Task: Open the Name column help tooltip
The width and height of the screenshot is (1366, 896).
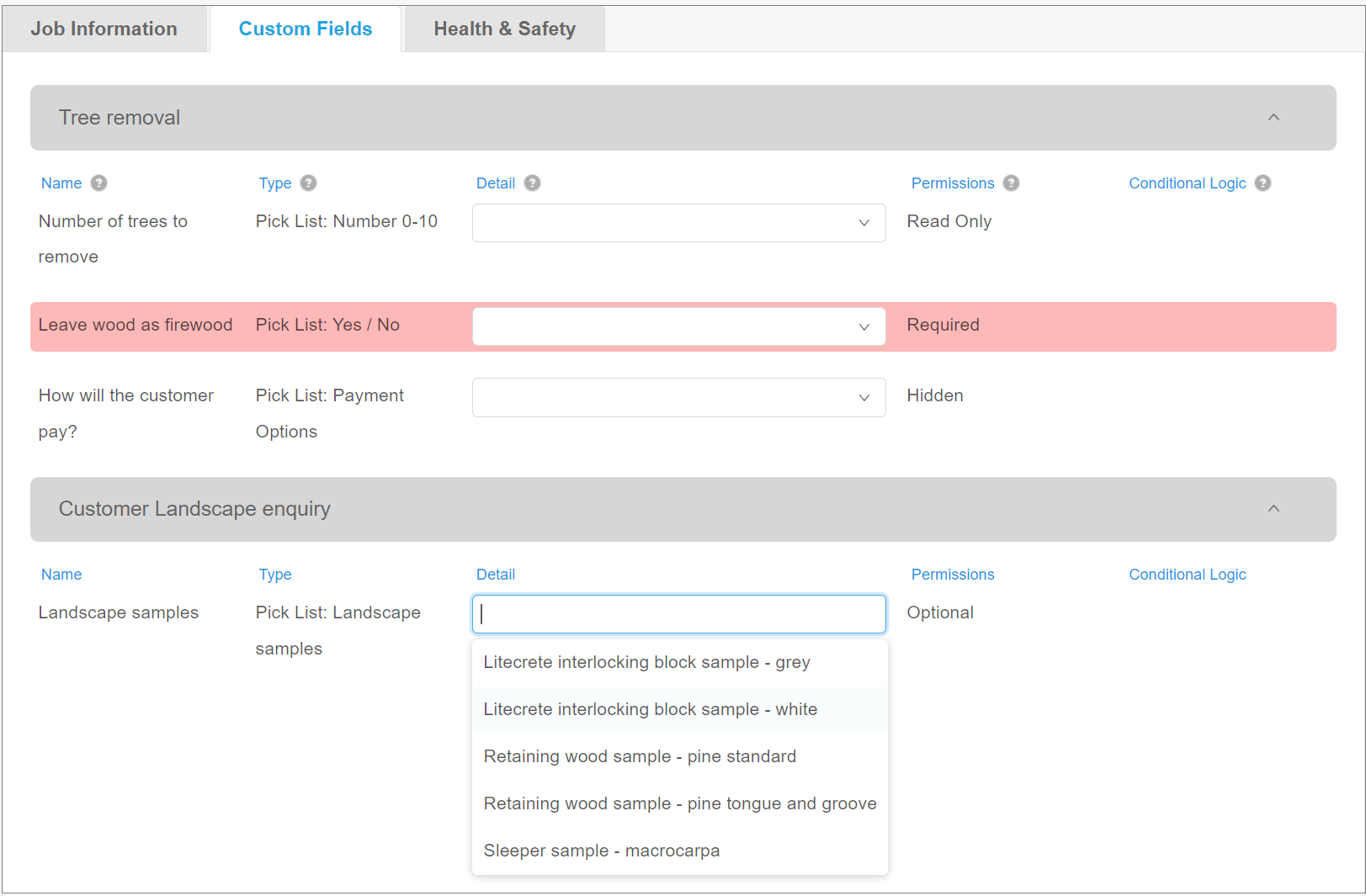Action: pos(98,183)
